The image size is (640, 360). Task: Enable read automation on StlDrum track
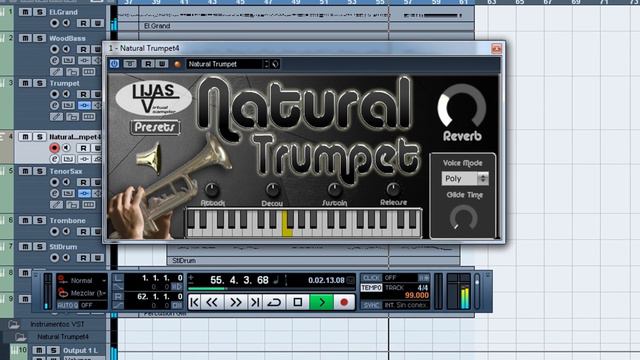coord(83,258)
